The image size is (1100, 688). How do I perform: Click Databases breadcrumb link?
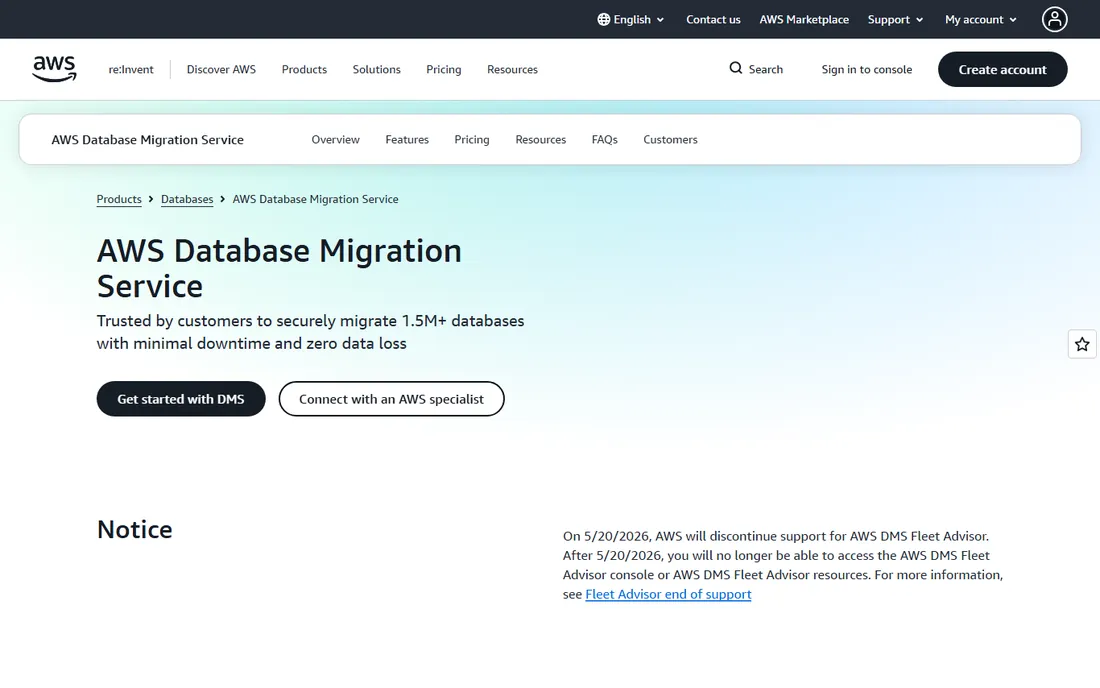187,199
